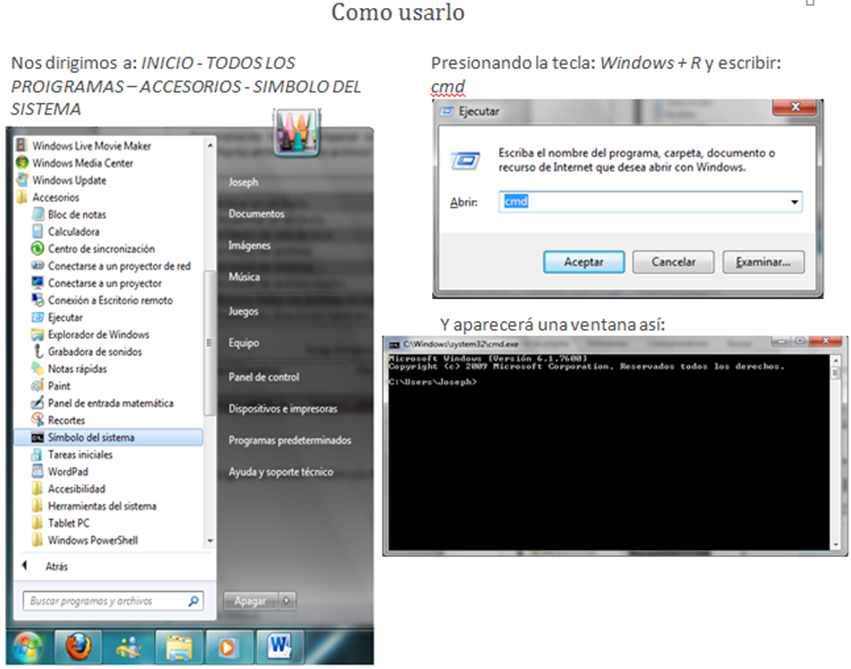Viewport: 851px width, 669px height.
Task: Expand the Tablet PC folder
Action: (x=37, y=523)
